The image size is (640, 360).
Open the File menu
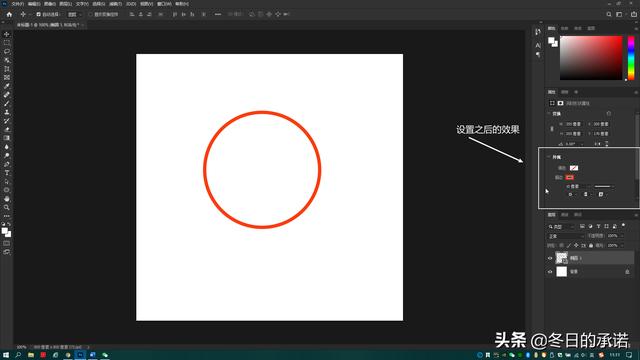pos(17,4)
